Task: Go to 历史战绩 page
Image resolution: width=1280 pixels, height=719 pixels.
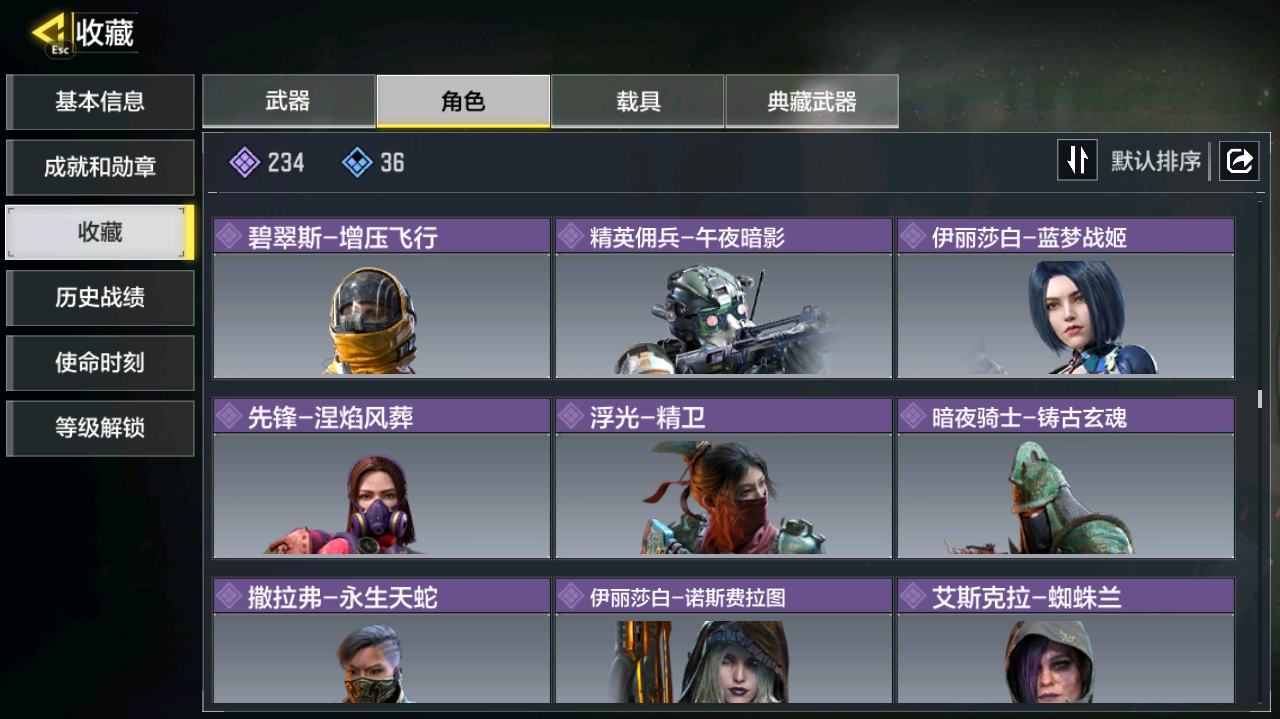Action: click(100, 297)
